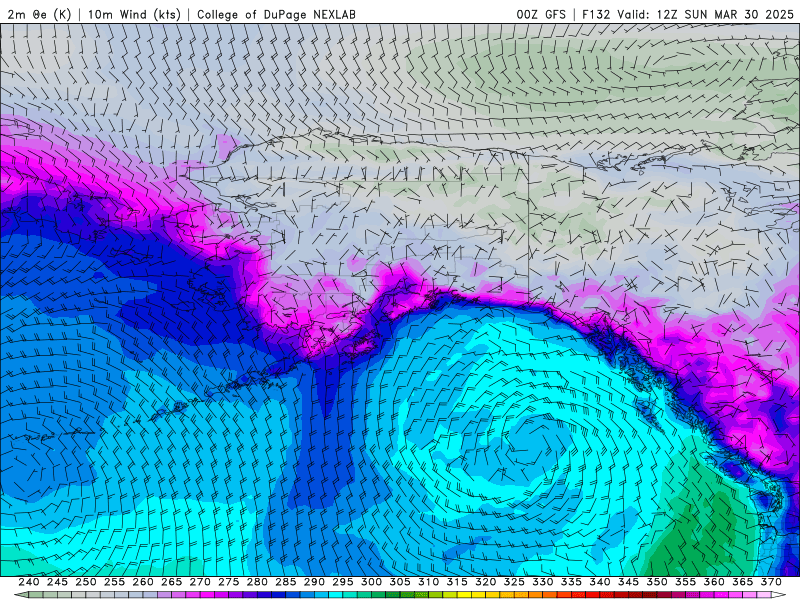The image size is (800, 600).
Task: Click the 360 value on the color scale
Action: click(714, 582)
